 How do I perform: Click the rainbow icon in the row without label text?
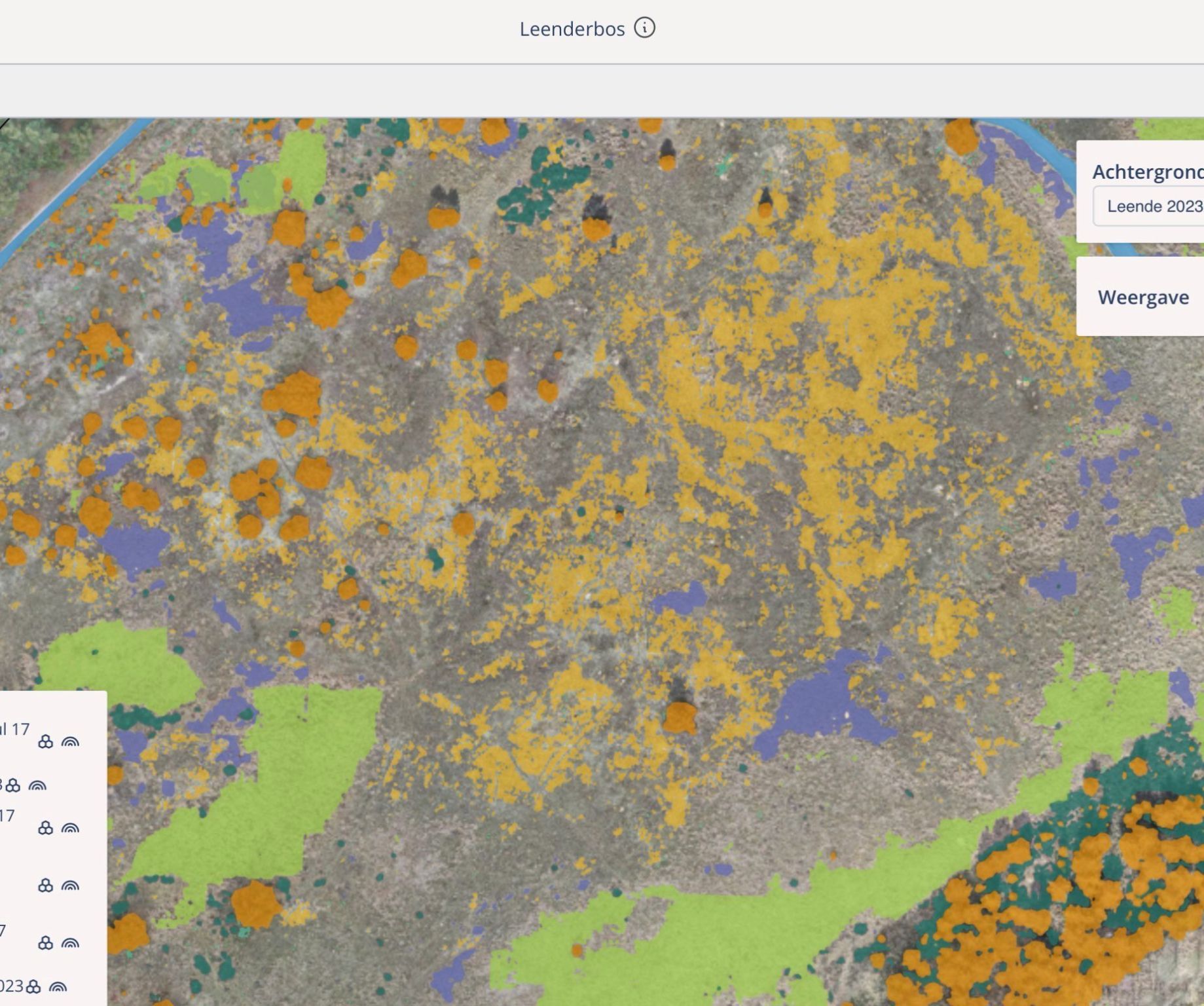point(70,886)
